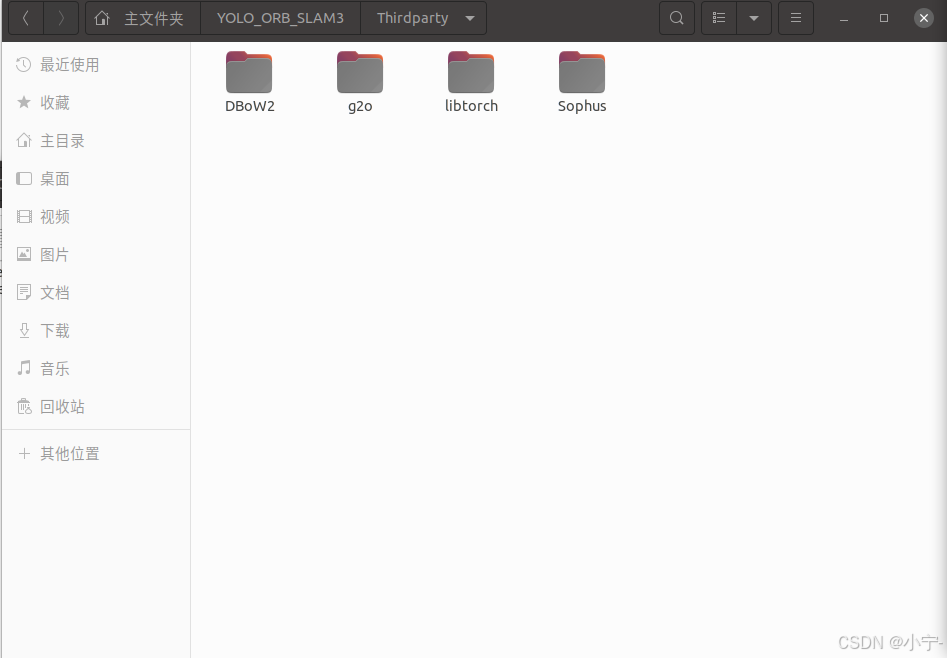Click the libtorch folder name label
Viewport: 947px width, 658px height.
point(472,106)
